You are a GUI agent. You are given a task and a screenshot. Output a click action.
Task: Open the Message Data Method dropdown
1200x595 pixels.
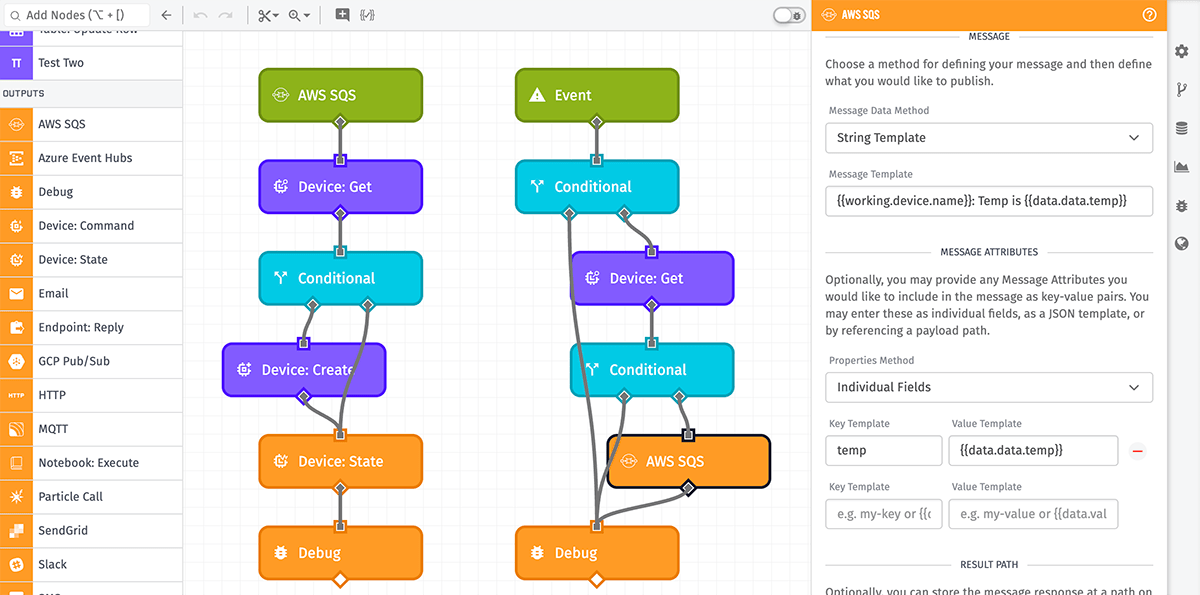988,138
